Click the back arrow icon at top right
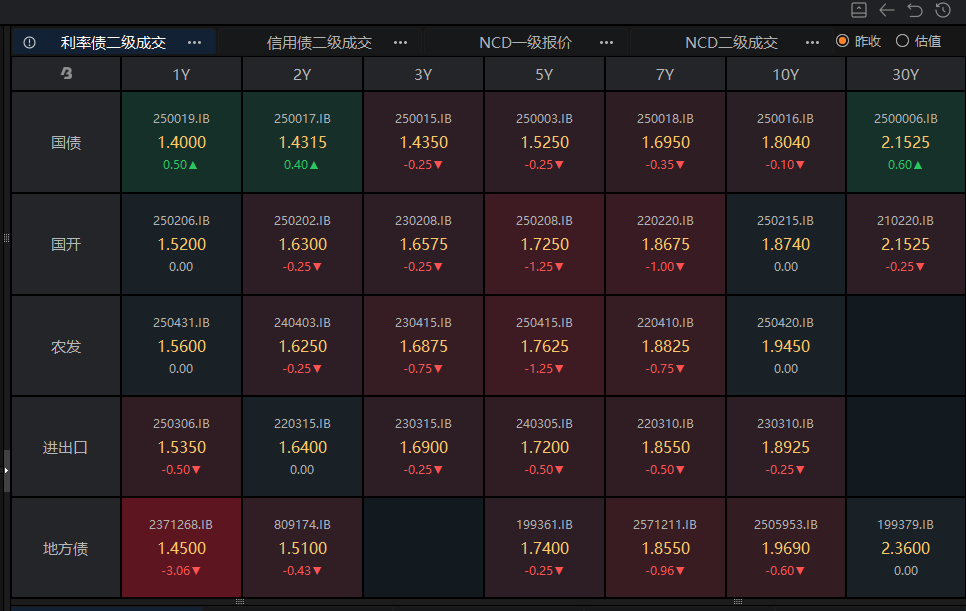This screenshot has width=966, height=611. [887, 10]
